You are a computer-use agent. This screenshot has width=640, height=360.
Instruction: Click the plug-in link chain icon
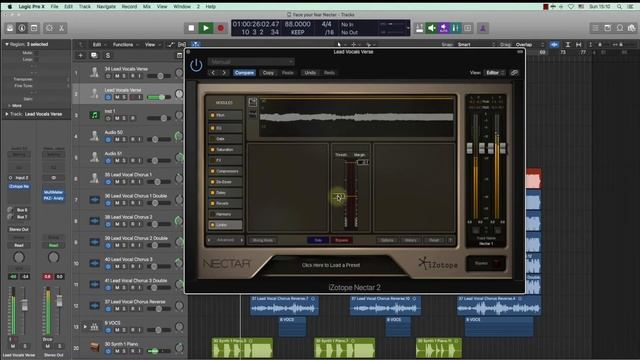click(515, 73)
